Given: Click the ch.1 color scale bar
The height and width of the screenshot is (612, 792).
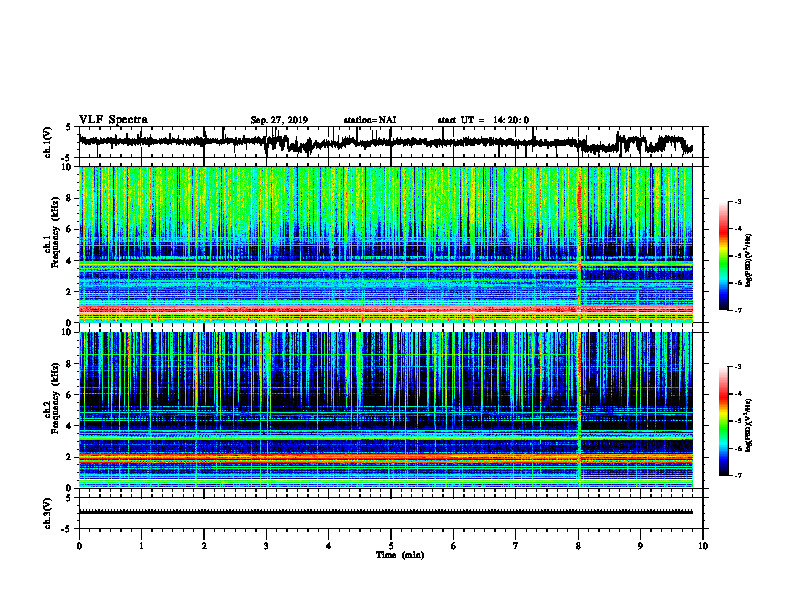Looking at the screenshot, I should tap(723, 256).
